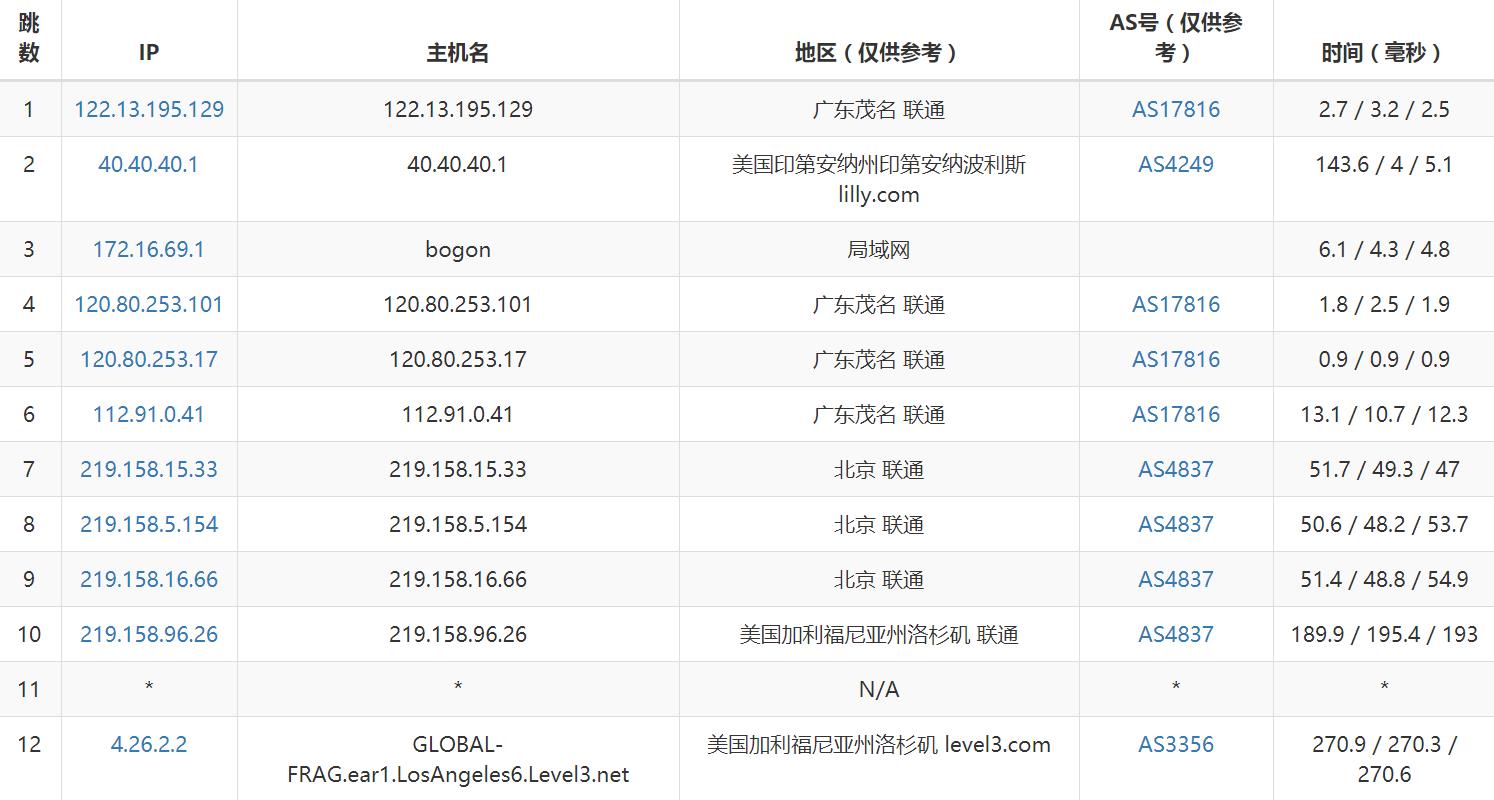Screen dimensions: 1494x800
Task: Open AS17816 link in hop 6 row
Action: click(1176, 414)
